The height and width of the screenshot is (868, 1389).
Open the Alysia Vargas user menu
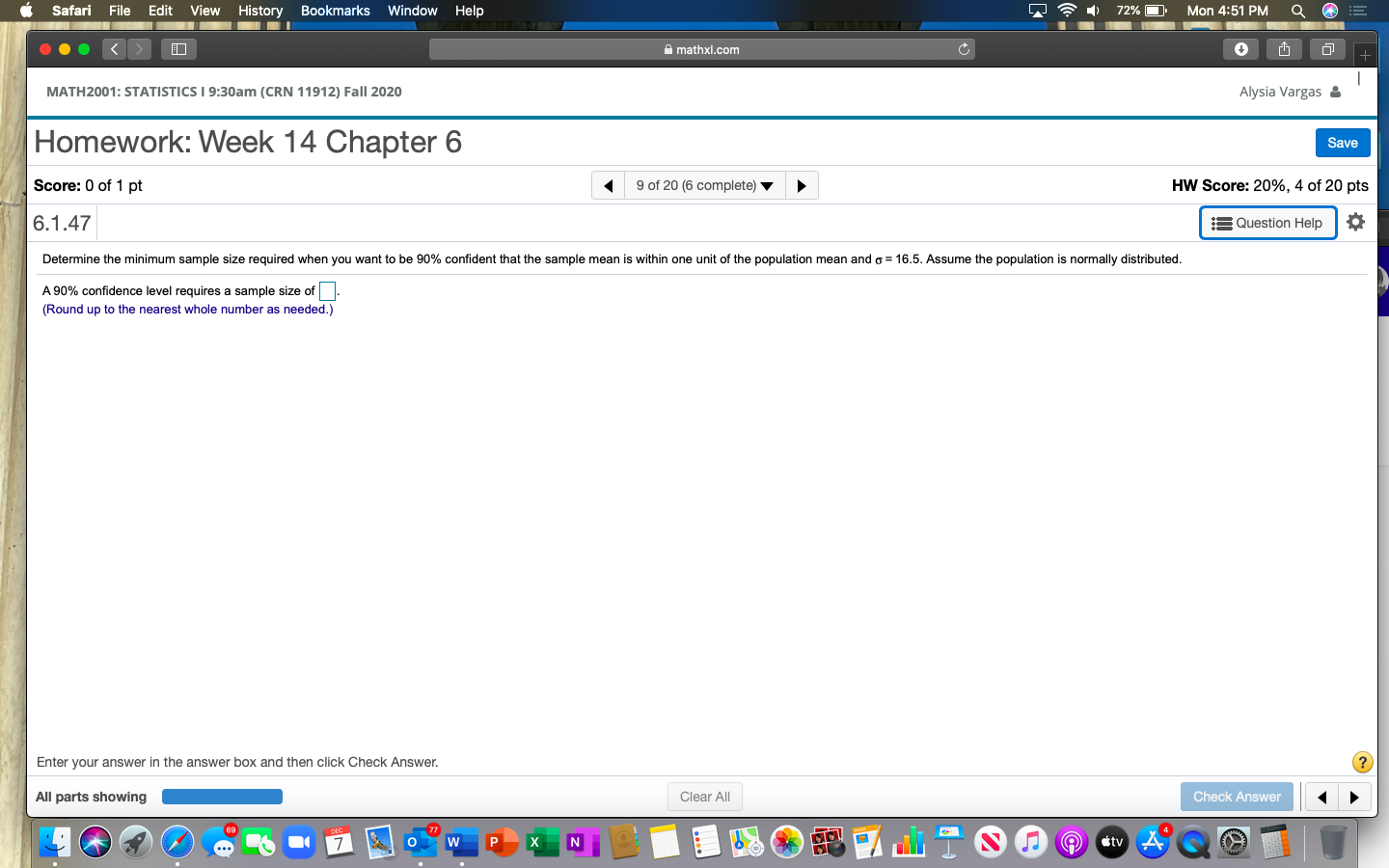(1291, 92)
